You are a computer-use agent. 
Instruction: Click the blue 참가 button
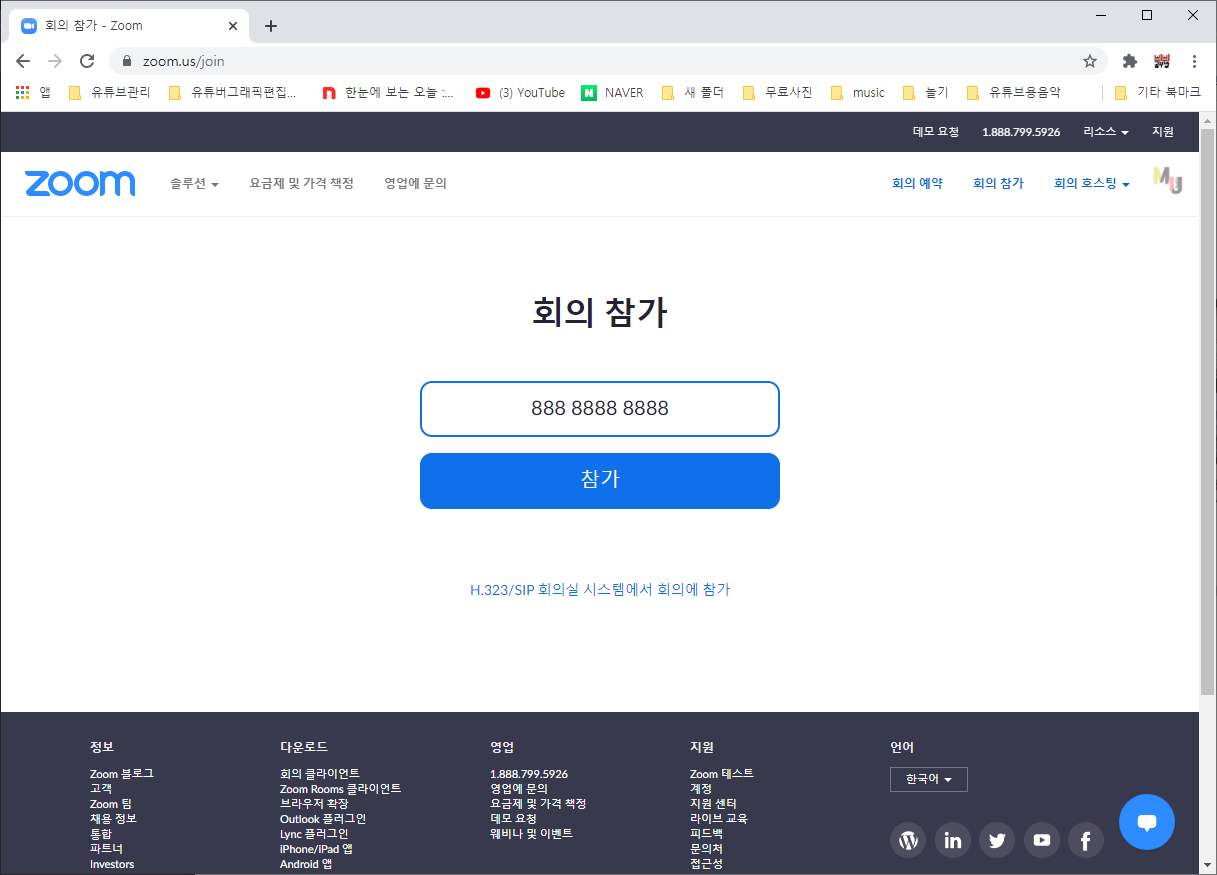click(x=600, y=481)
